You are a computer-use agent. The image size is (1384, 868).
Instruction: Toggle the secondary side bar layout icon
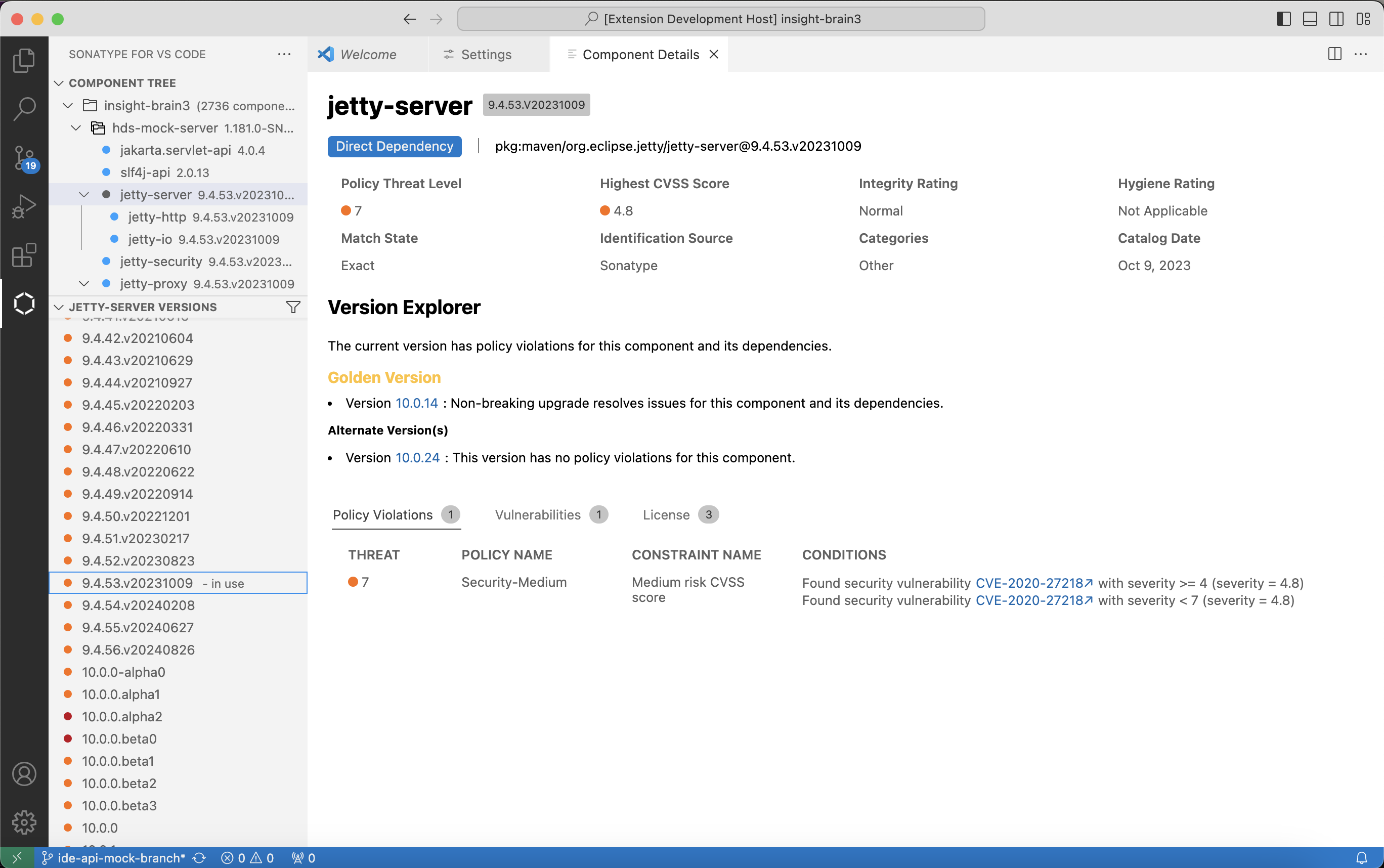(x=1336, y=19)
